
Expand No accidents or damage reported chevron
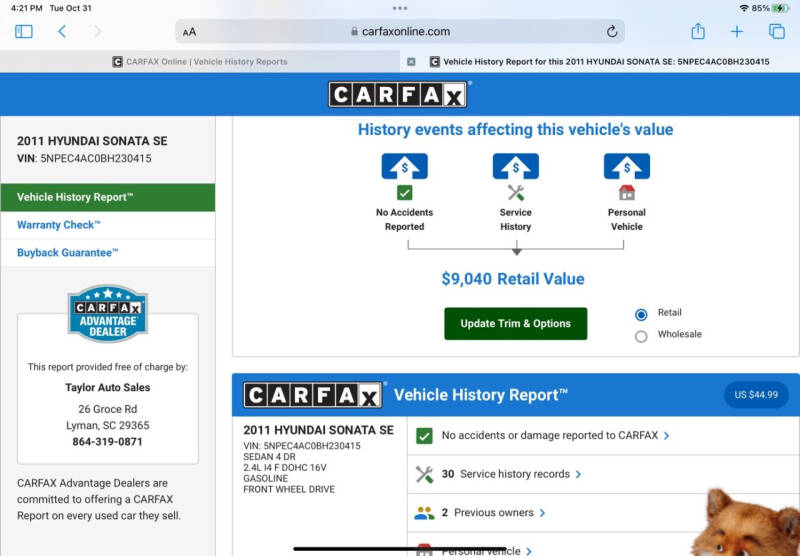pos(666,436)
